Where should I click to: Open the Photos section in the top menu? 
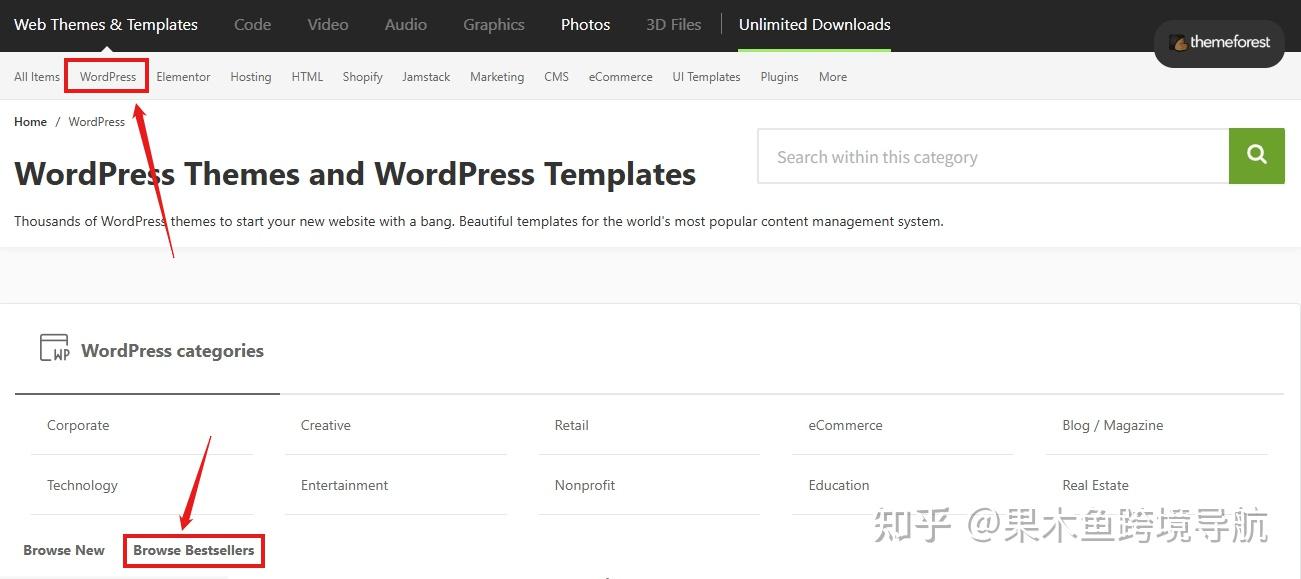(585, 24)
